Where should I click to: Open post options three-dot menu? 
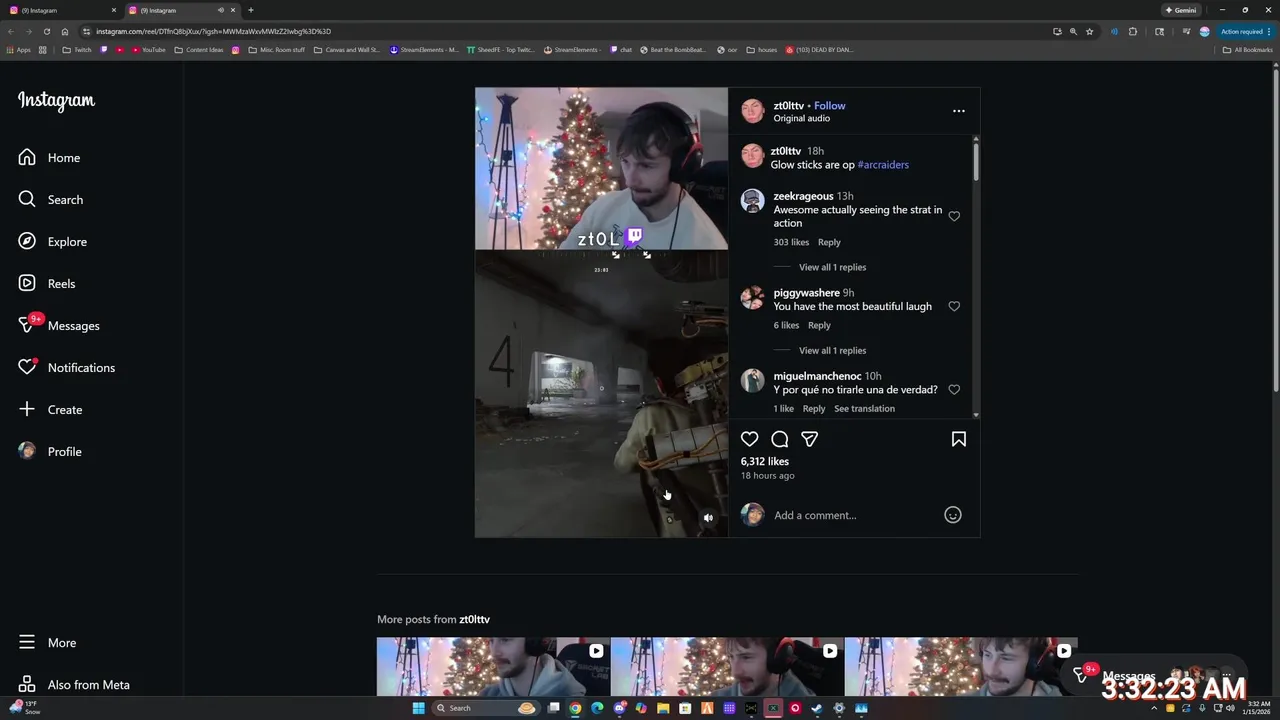[x=959, y=111]
